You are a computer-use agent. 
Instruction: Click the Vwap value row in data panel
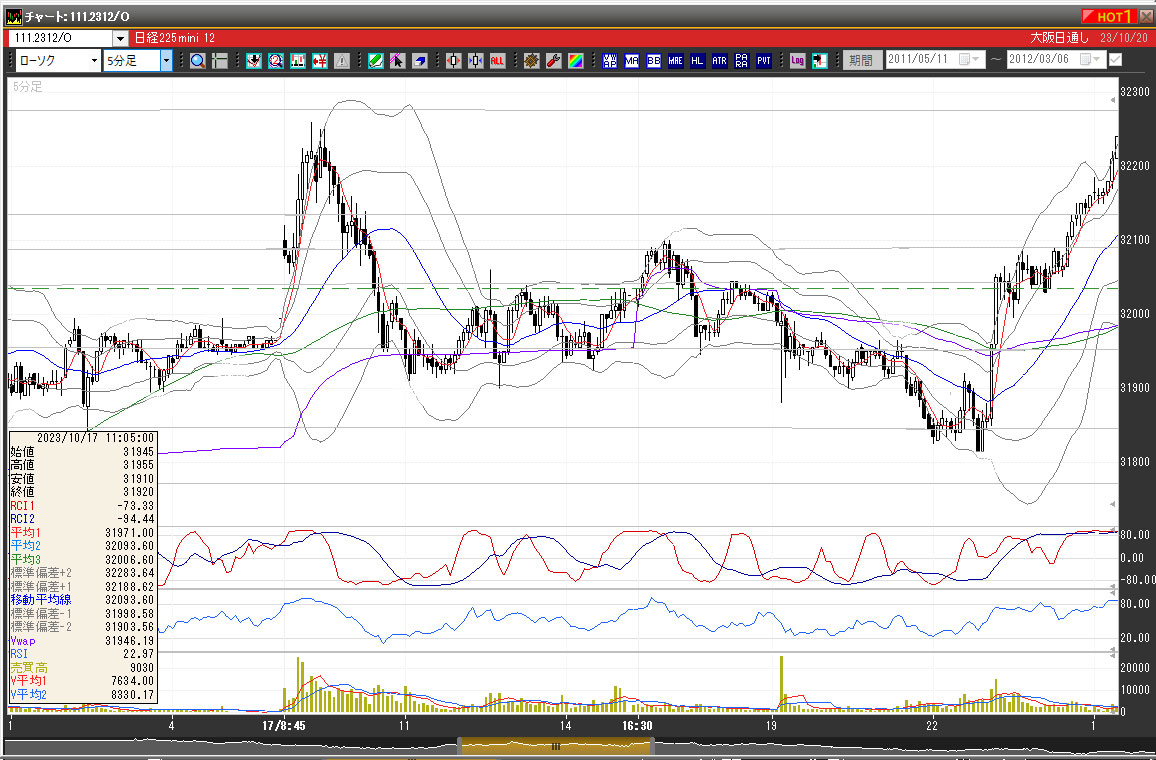click(x=83, y=641)
